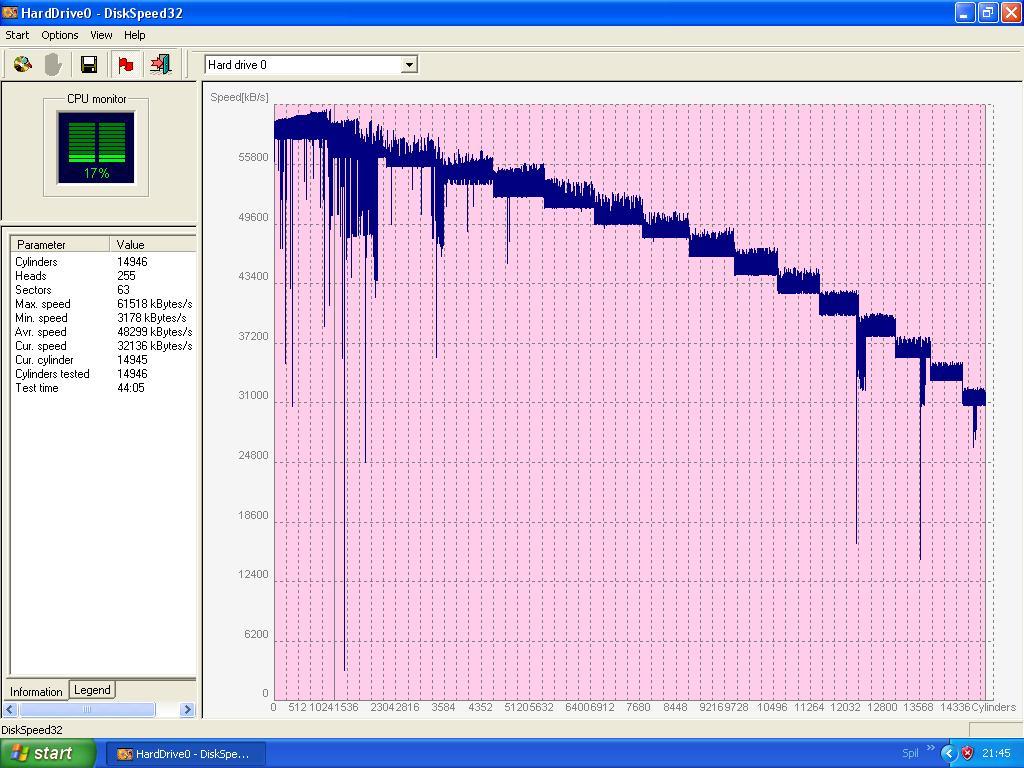Click the taskbar clock showing 21:45
This screenshot has height=768, width=1024.
point(996,753)
